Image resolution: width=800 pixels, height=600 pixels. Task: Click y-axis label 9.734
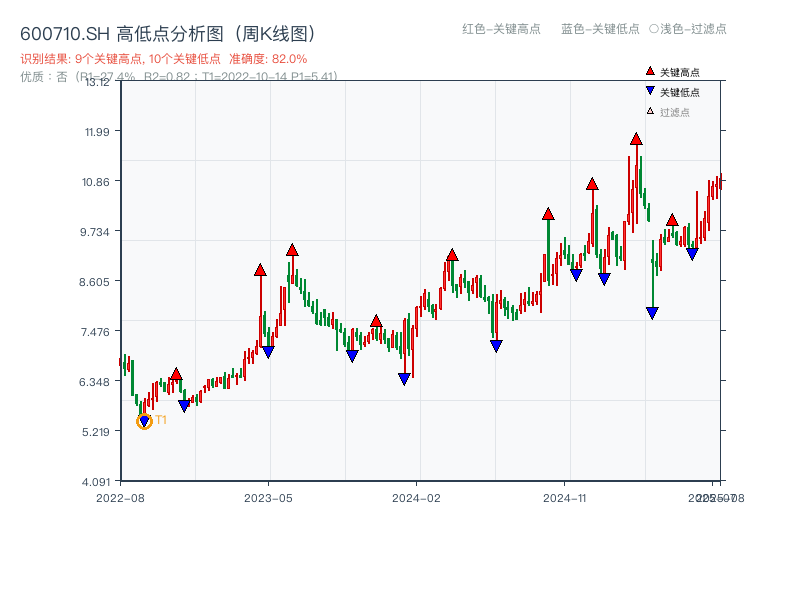tap(94, 232)
